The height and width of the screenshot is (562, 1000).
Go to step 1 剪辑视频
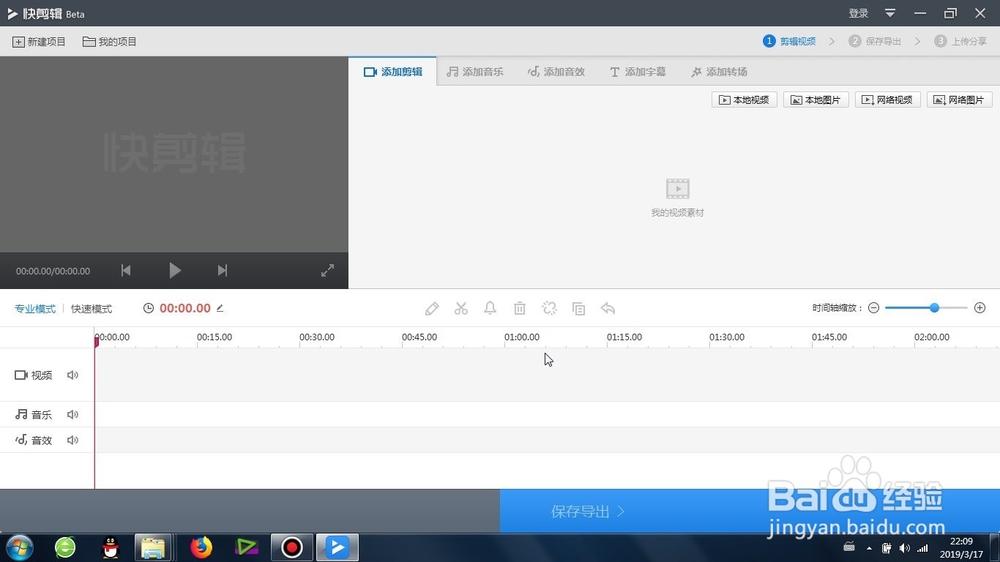click(790, 41)
